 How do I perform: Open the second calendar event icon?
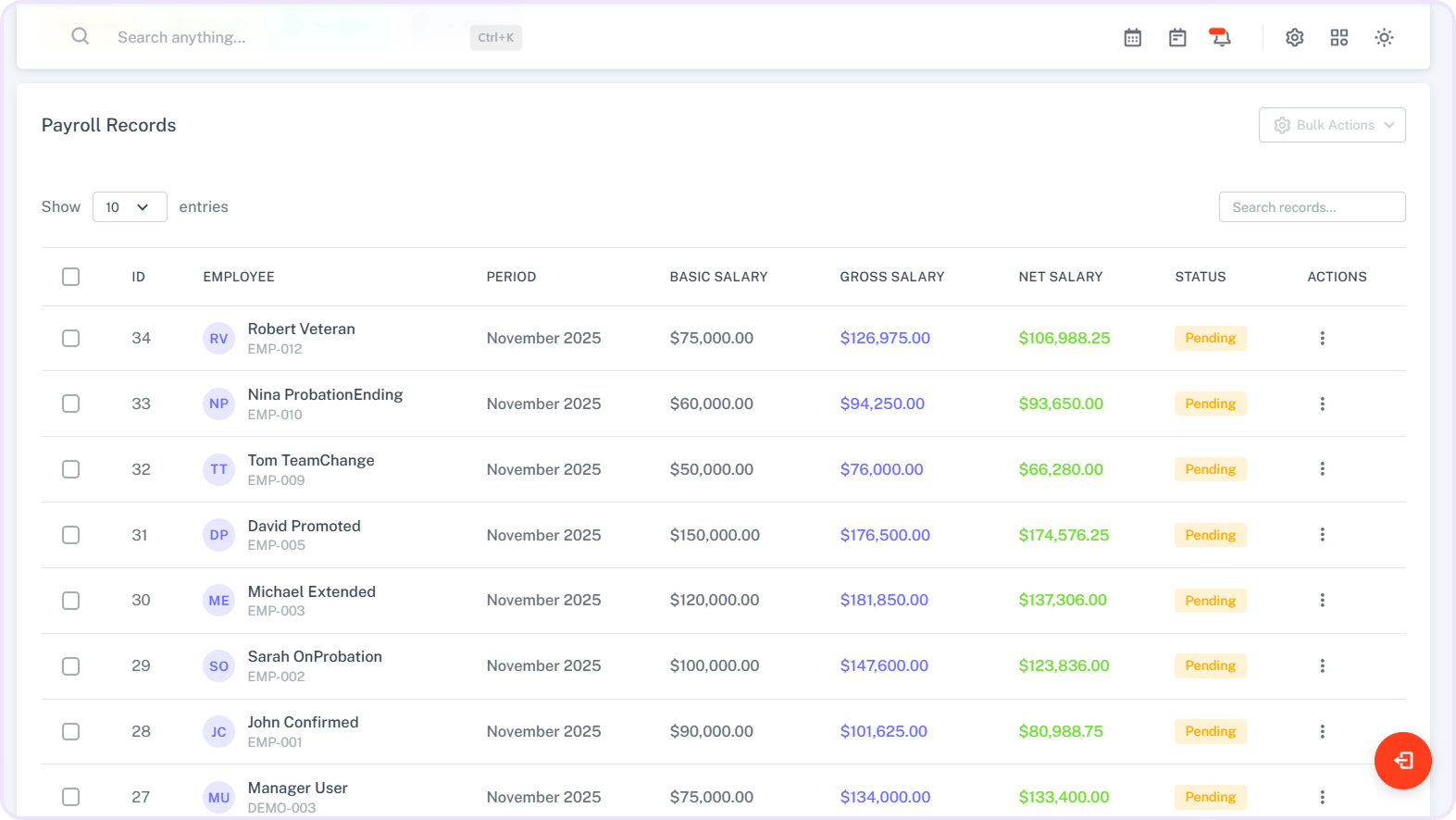pos(1176,38)
